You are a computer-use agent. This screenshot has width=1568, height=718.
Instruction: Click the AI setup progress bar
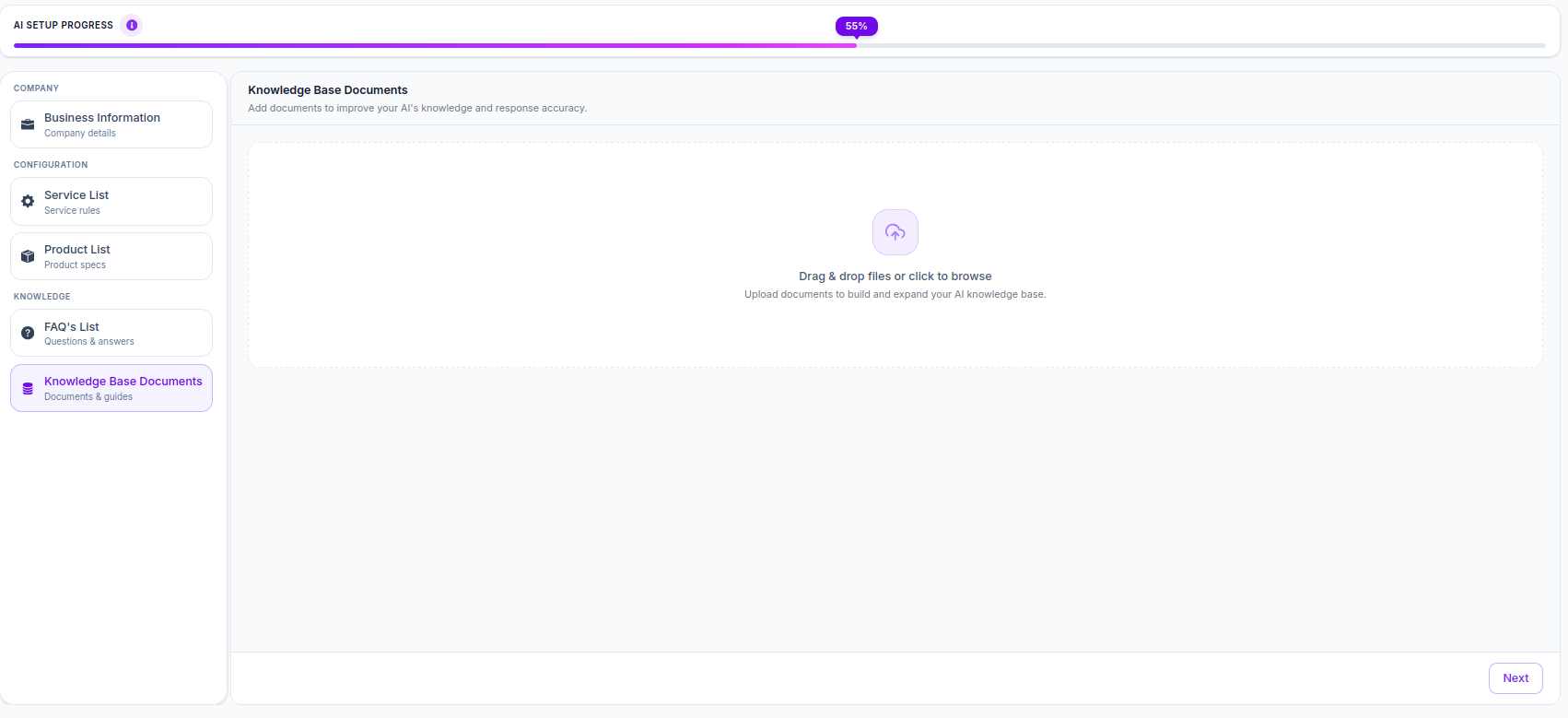[x=779, y=45]
